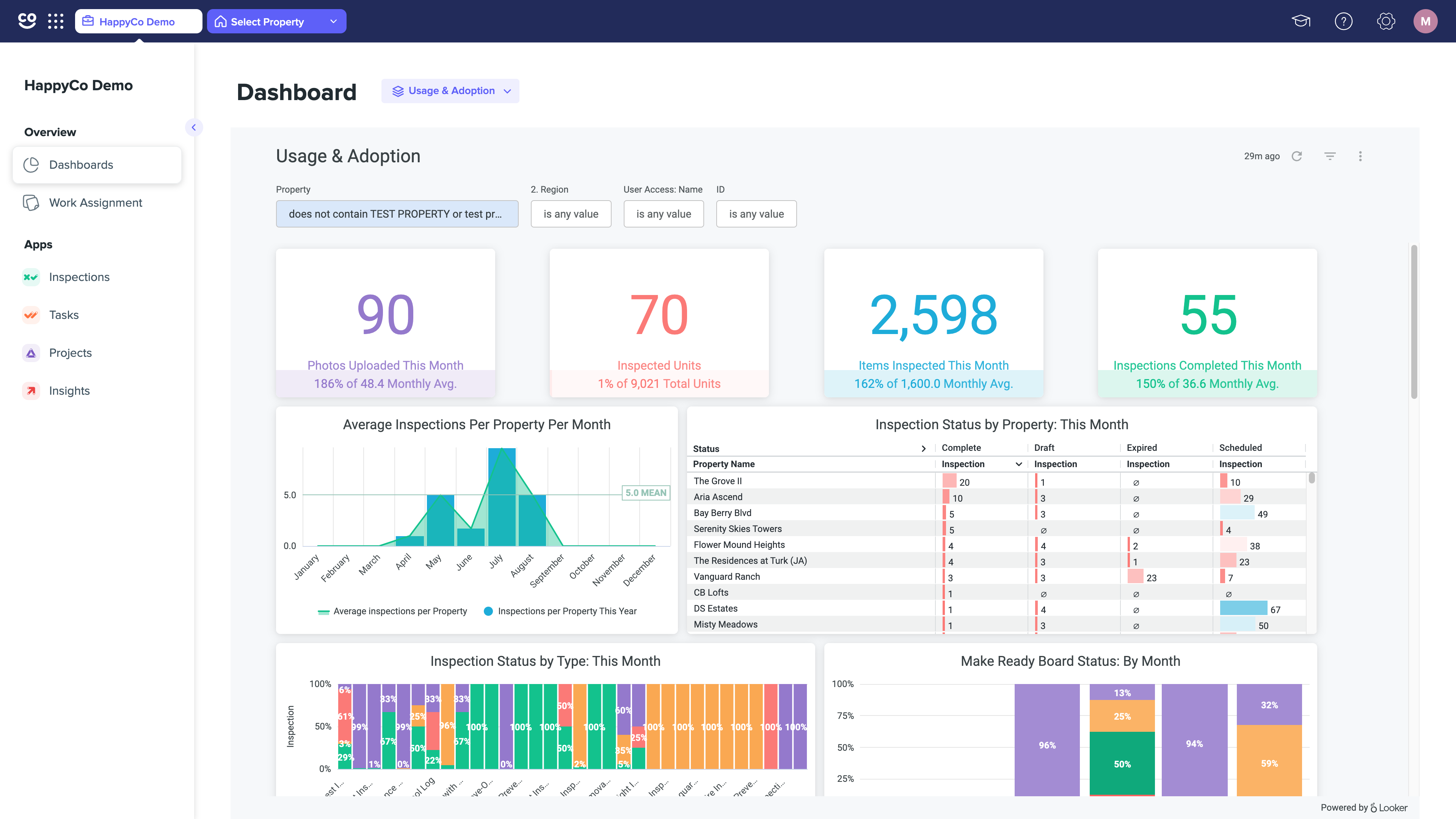This screenshot has width=1456, height=819.
Task: Select Dashboards in the sidebar
Action: 97,165
